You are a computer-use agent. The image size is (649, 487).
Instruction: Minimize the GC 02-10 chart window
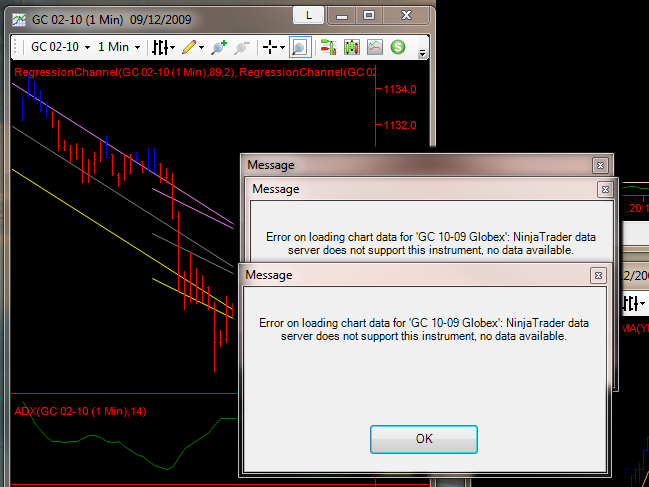point(341,16)
